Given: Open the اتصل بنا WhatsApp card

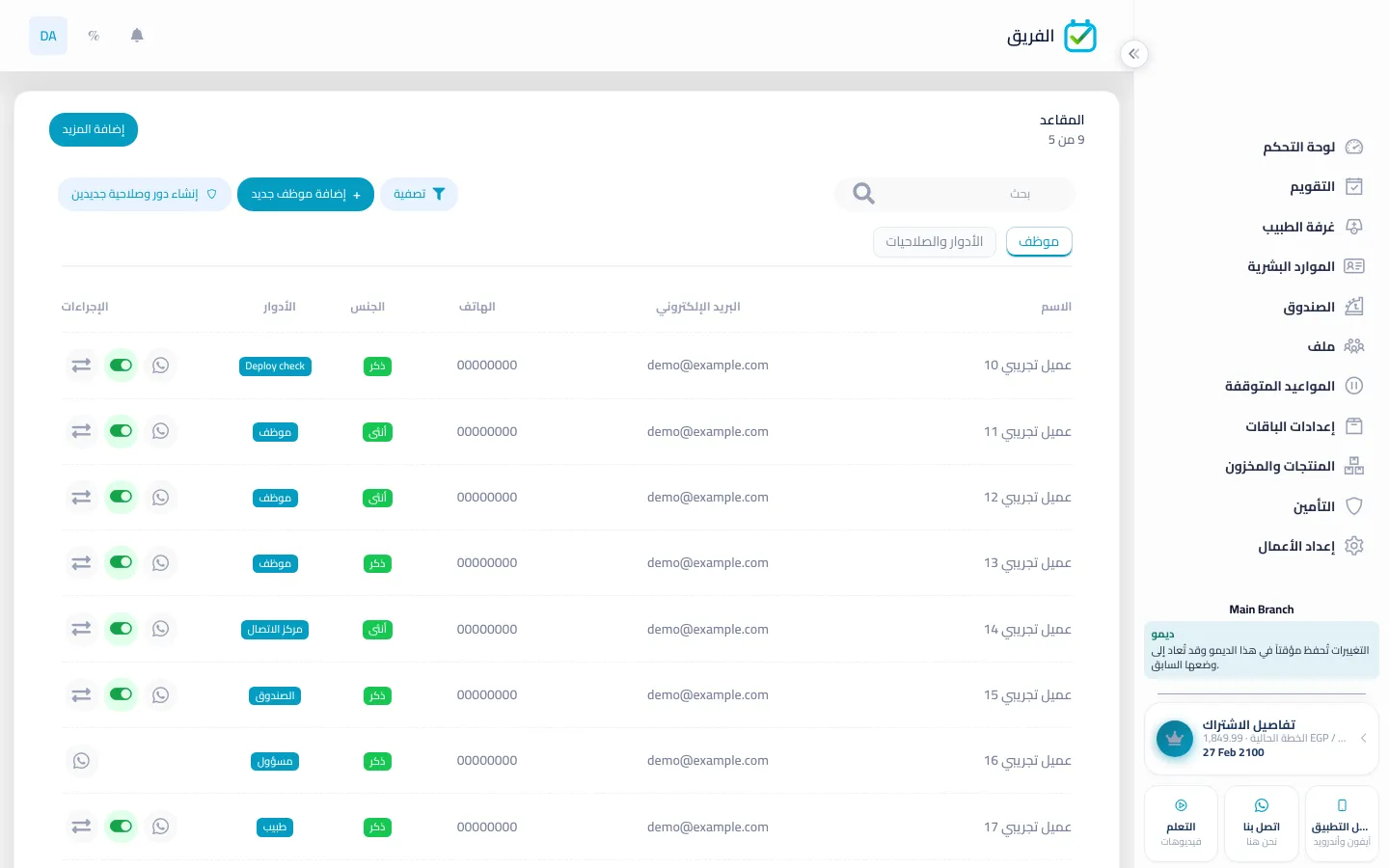Looking at the screenshot, I should (x=1261, y=825).
